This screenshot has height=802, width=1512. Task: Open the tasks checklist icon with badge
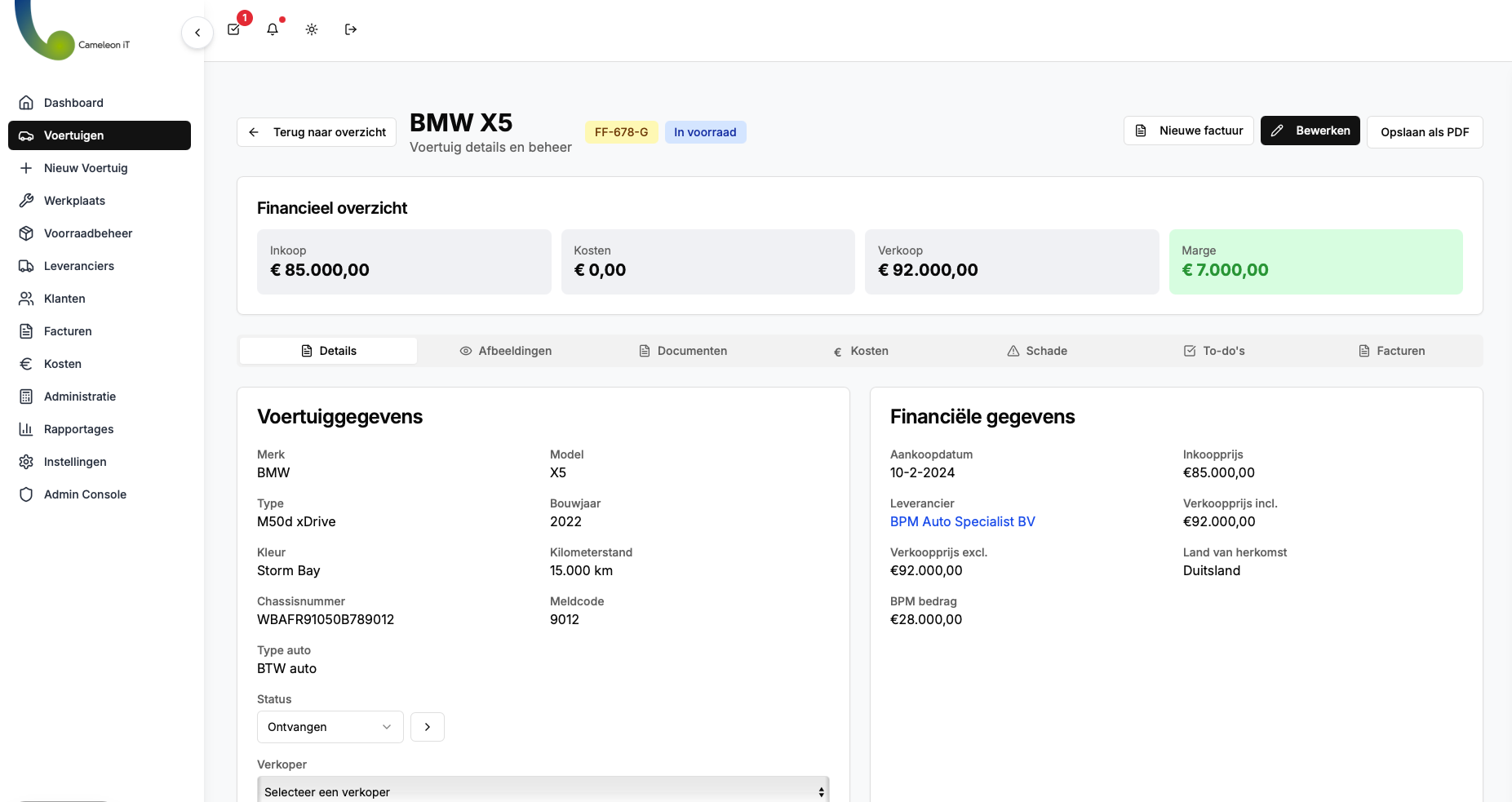234,29
